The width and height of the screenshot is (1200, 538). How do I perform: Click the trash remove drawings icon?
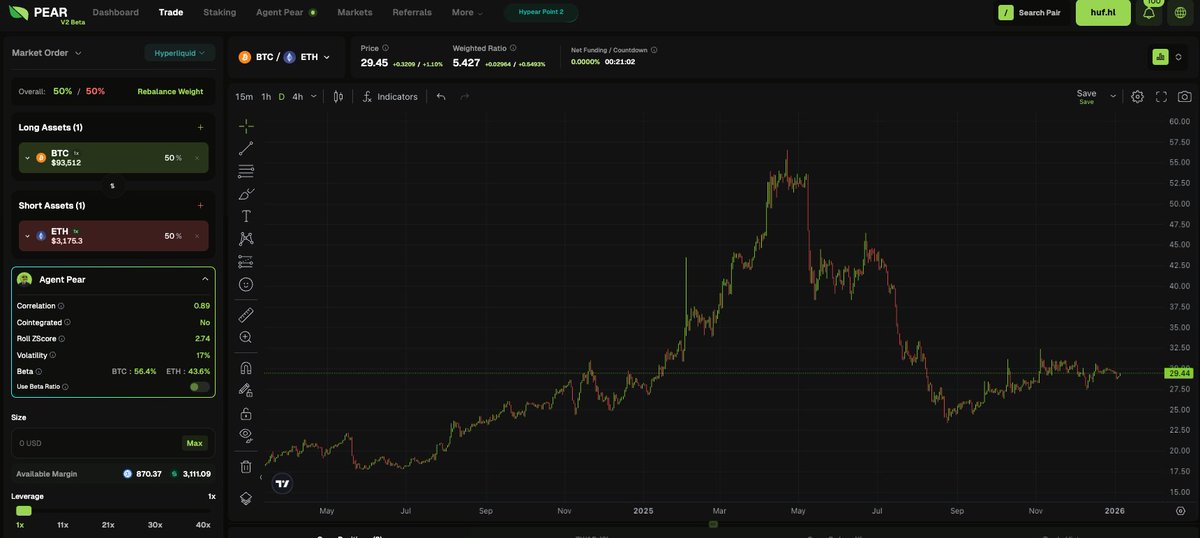246,466
